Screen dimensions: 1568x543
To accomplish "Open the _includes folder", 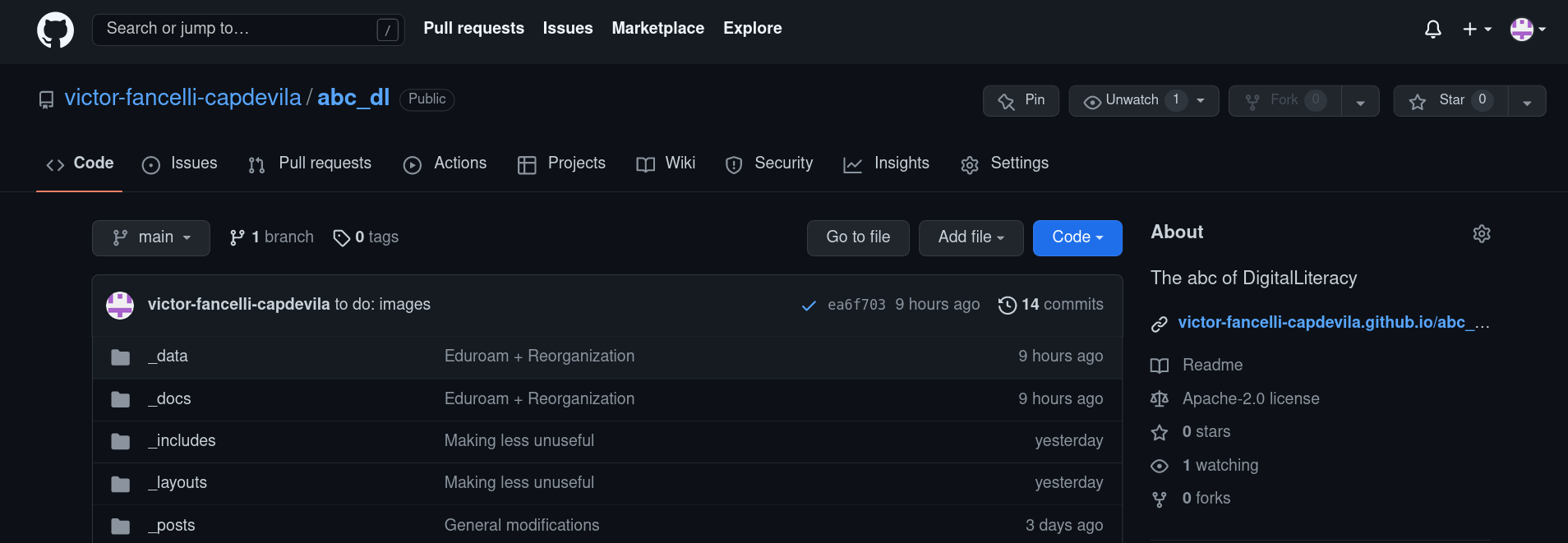I will tap(182, 440).
